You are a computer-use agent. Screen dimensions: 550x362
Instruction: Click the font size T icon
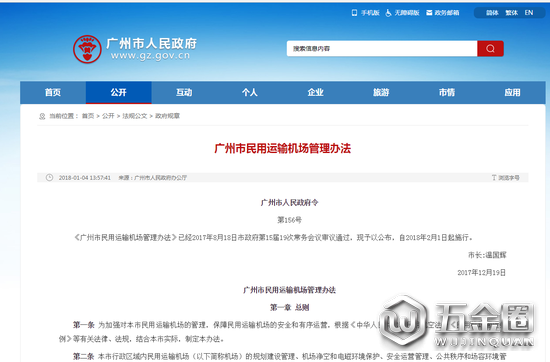[x=494, y=177]
